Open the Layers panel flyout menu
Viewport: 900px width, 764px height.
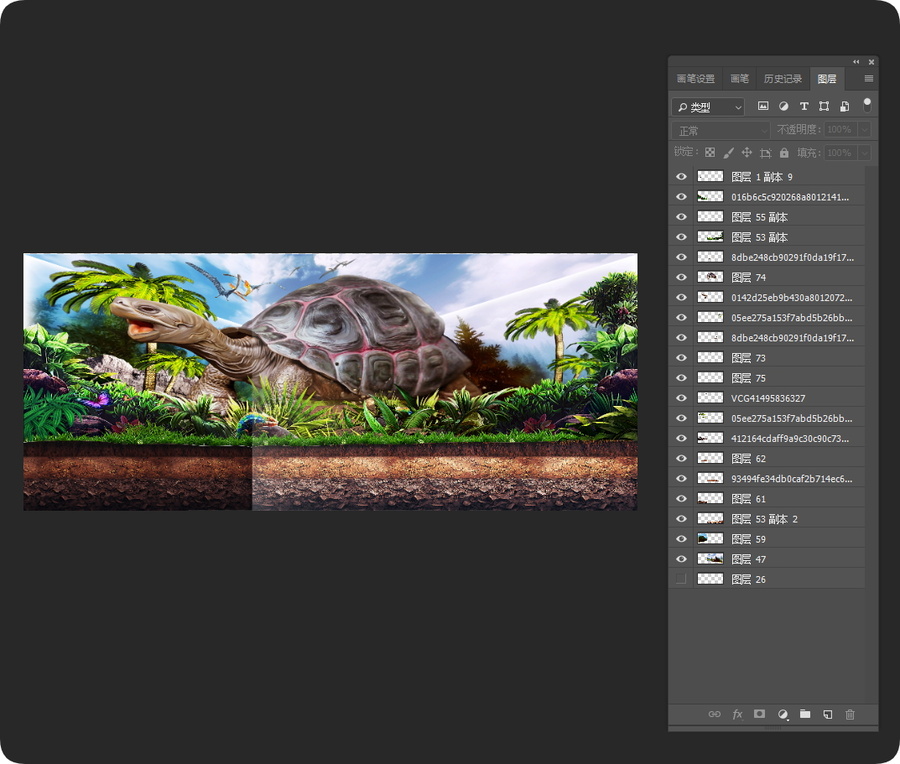(x=868, y=79)
